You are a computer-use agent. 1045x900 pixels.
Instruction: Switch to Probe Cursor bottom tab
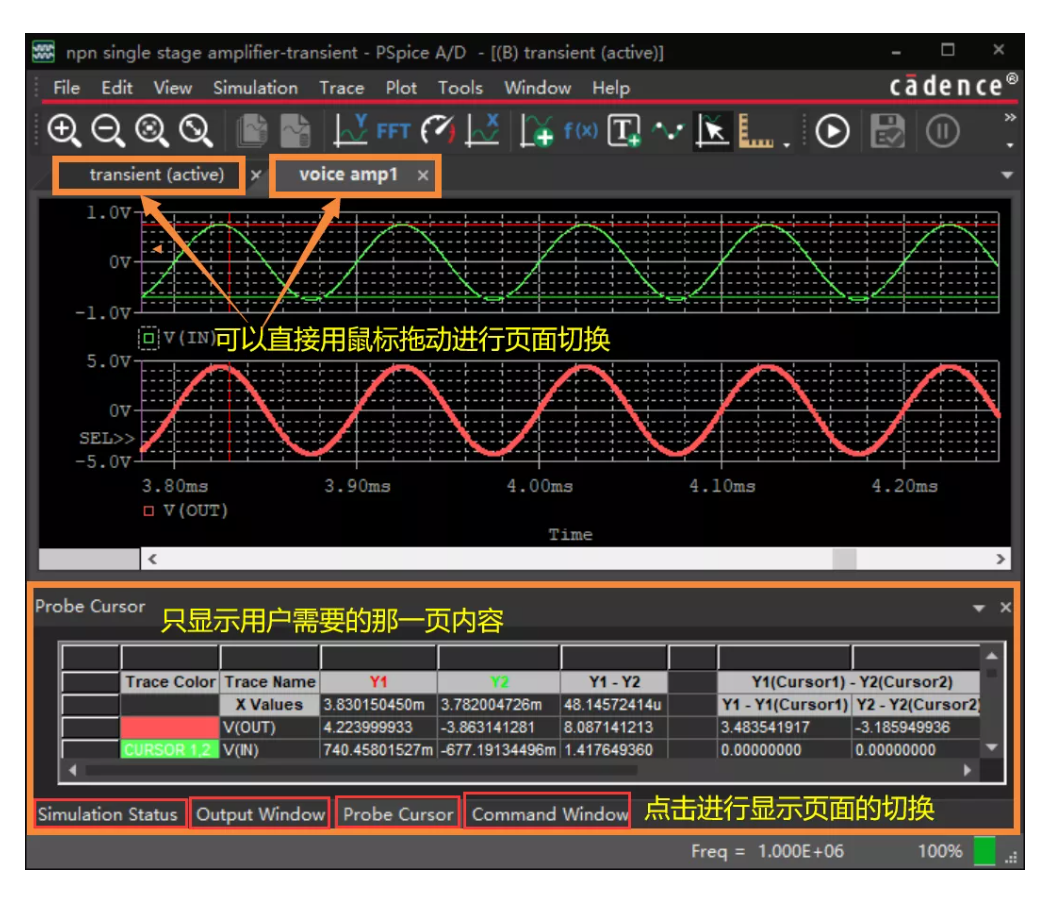tap(398, 814)
